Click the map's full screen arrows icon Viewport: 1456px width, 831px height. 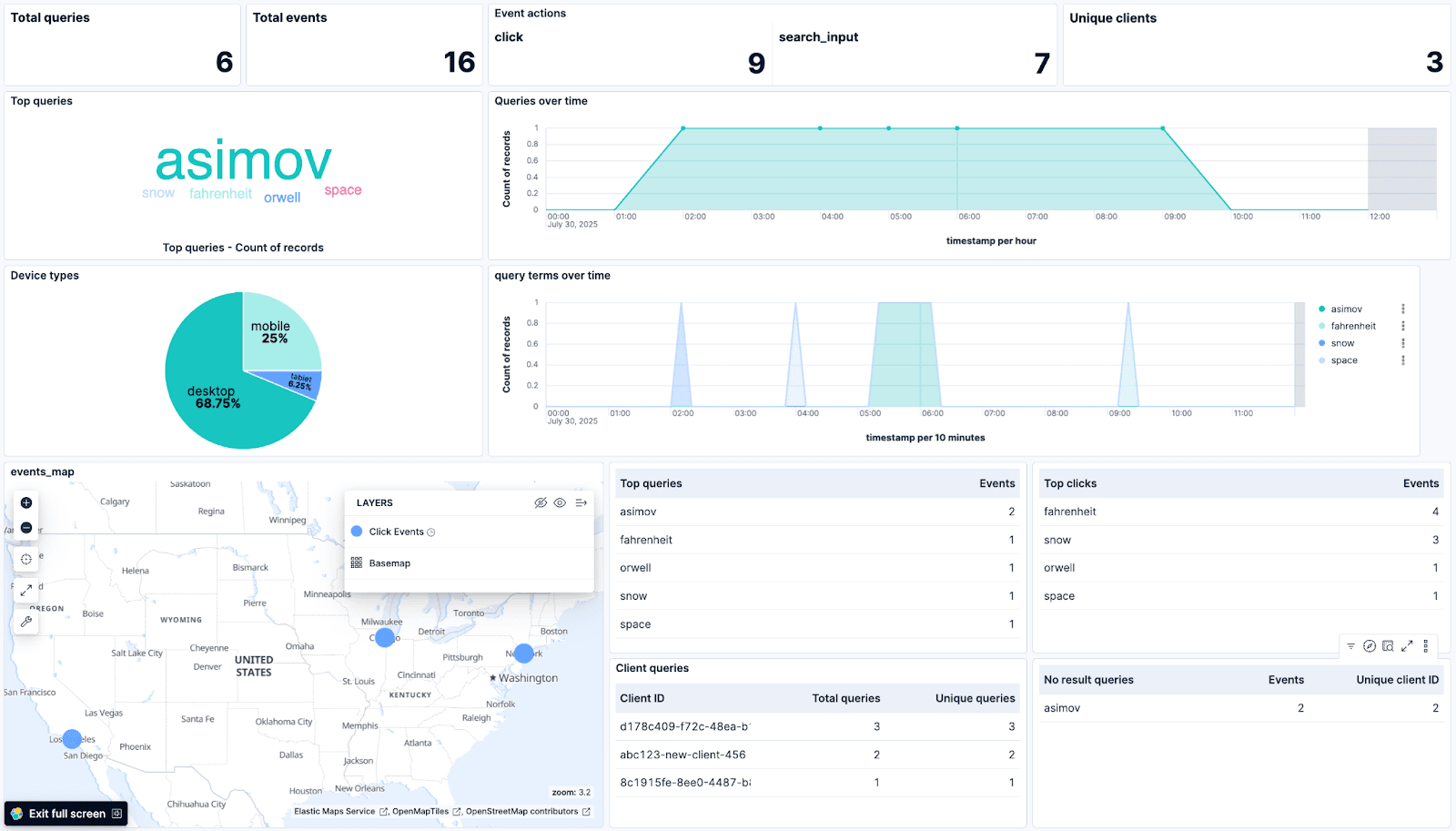coord(26,590)
